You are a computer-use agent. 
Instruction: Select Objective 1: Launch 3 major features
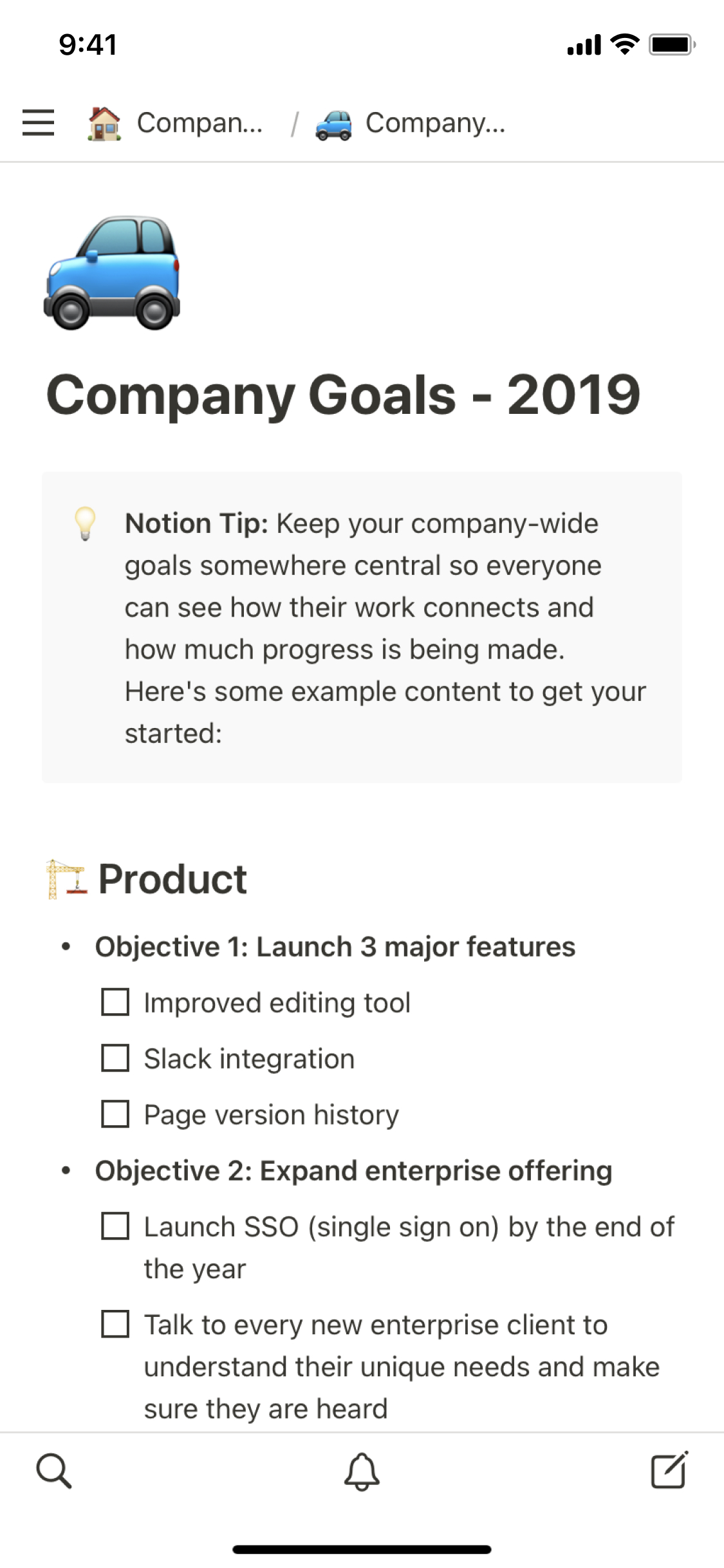(335, 947)
